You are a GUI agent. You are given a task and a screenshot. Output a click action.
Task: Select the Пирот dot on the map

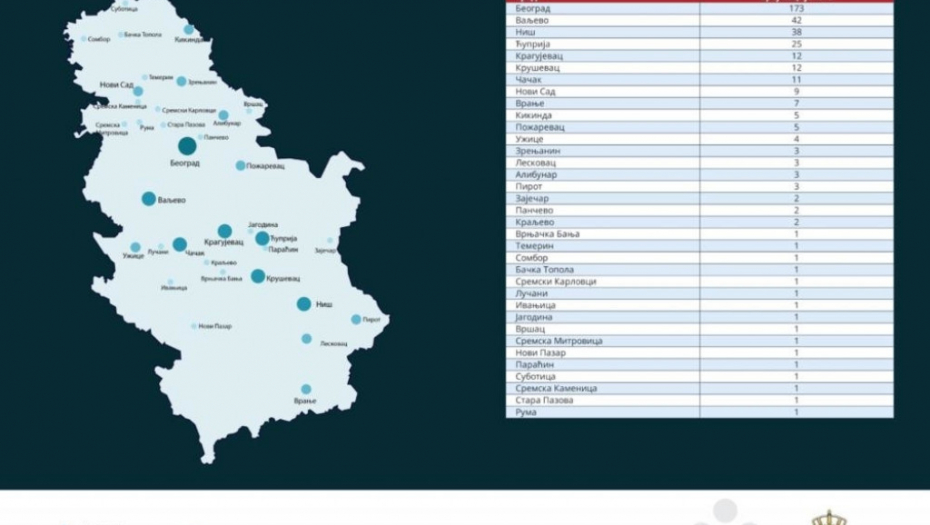click(356, 319)
